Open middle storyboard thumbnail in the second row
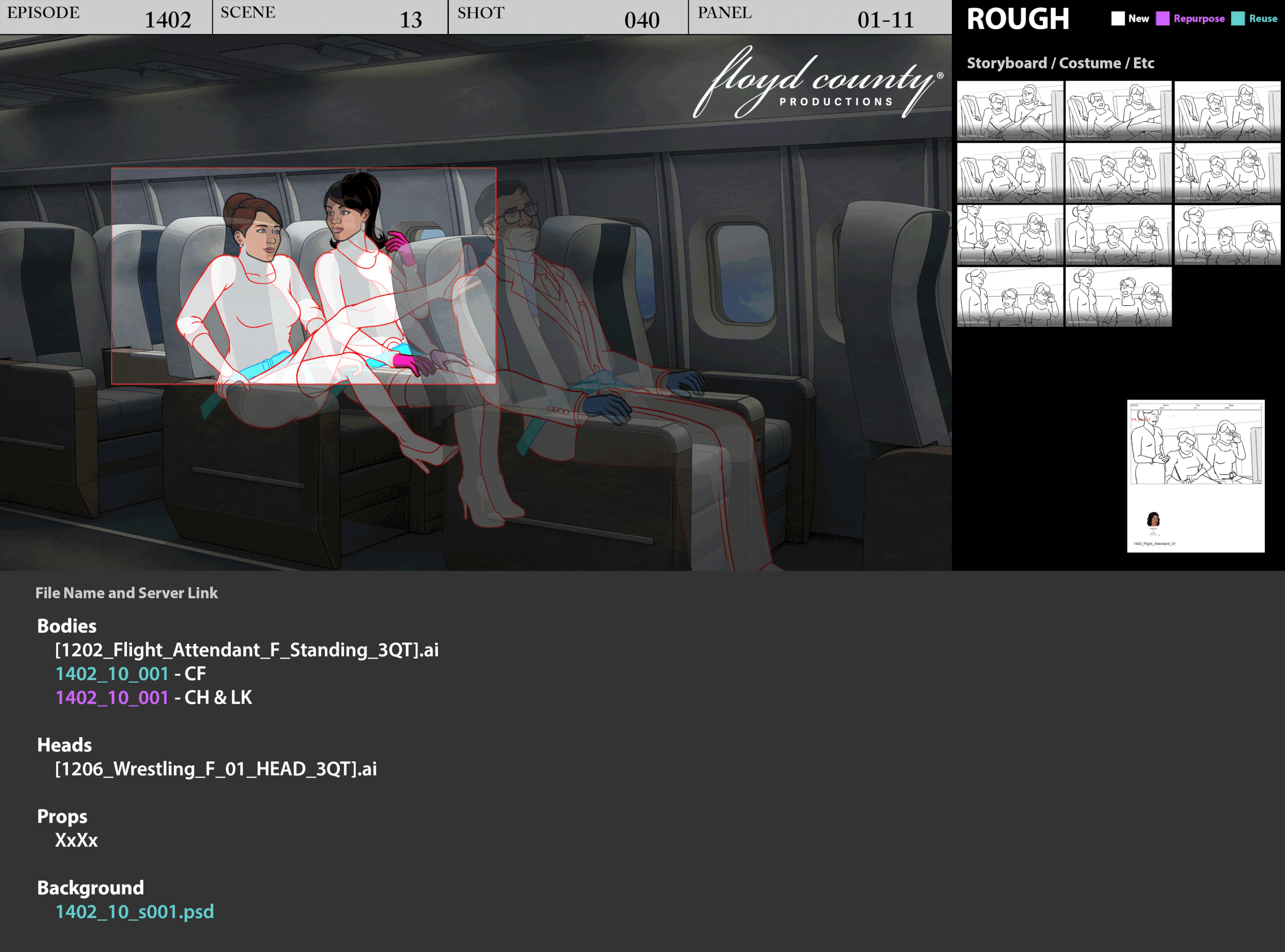1285x952 pixels. pyautogui.click(x=1118, y=173)
